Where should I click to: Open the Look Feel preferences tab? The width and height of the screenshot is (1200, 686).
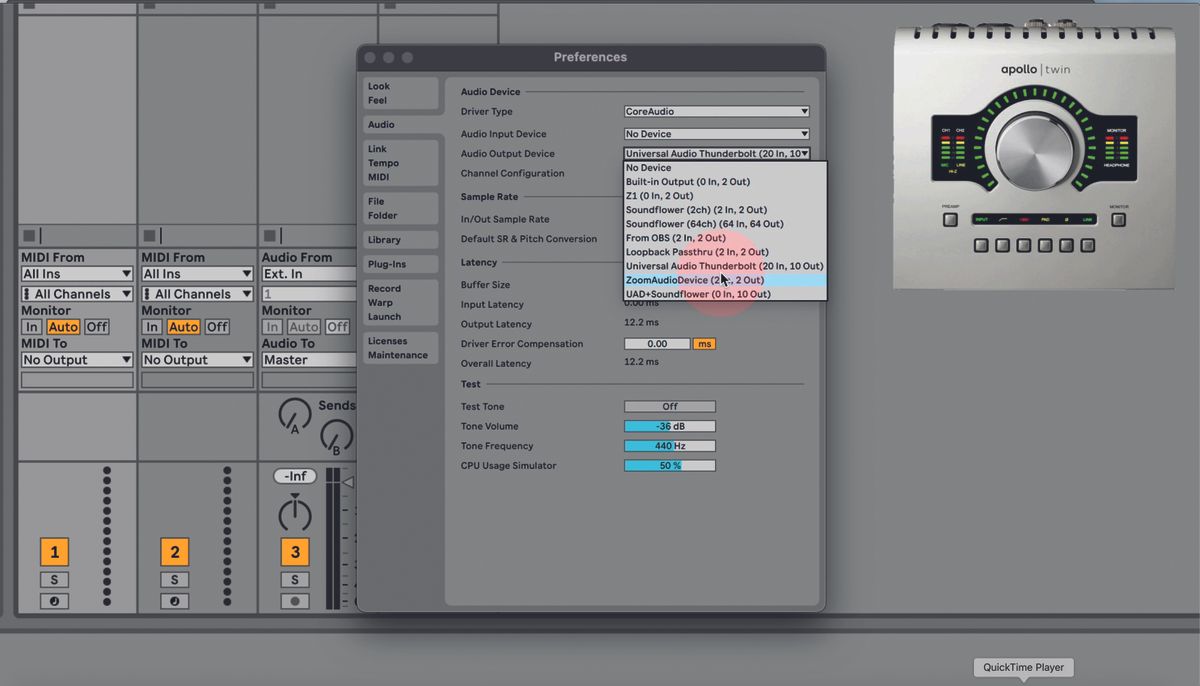400,93
